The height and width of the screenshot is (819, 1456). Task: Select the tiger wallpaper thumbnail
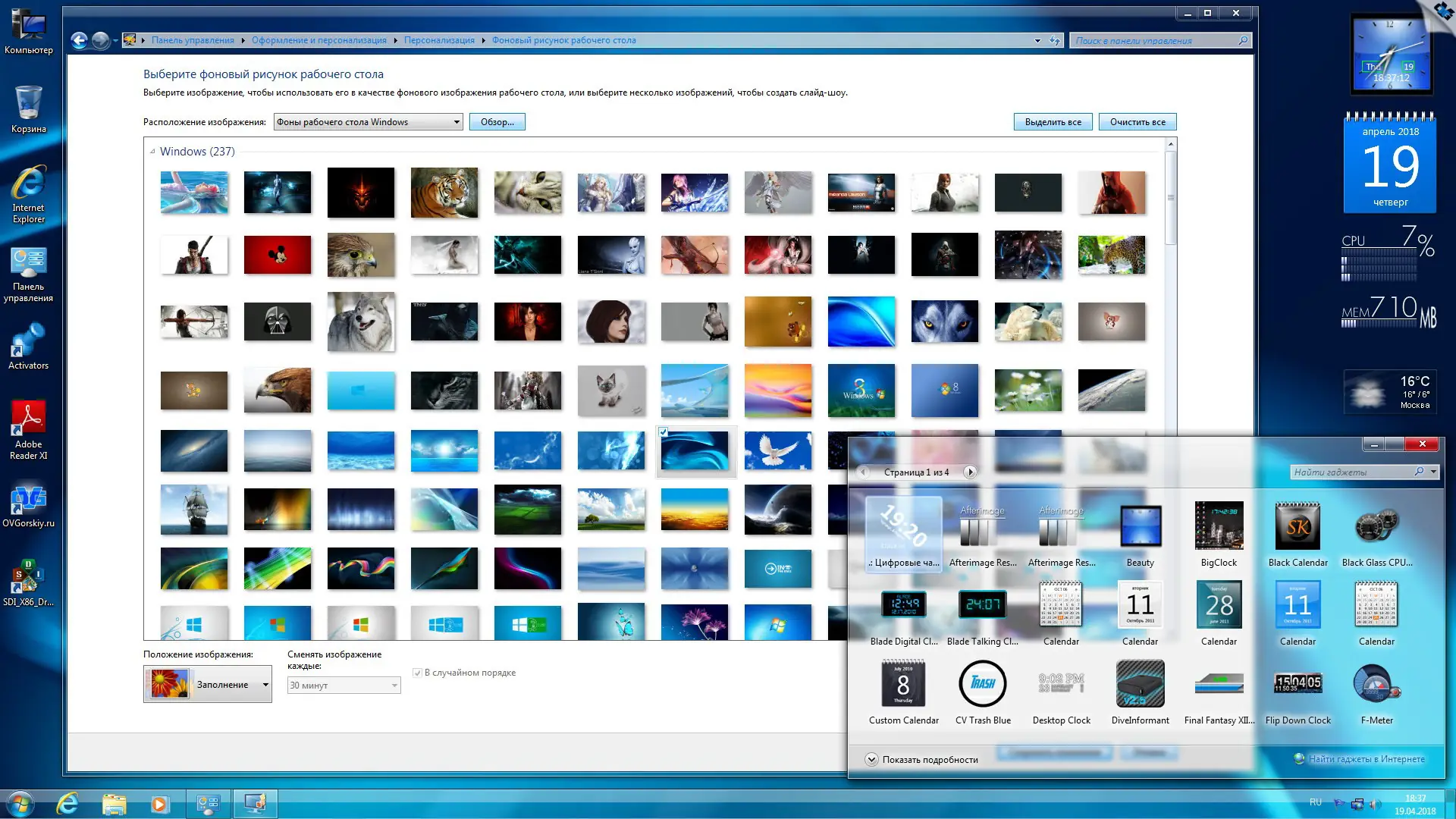[x=444, y=193]
